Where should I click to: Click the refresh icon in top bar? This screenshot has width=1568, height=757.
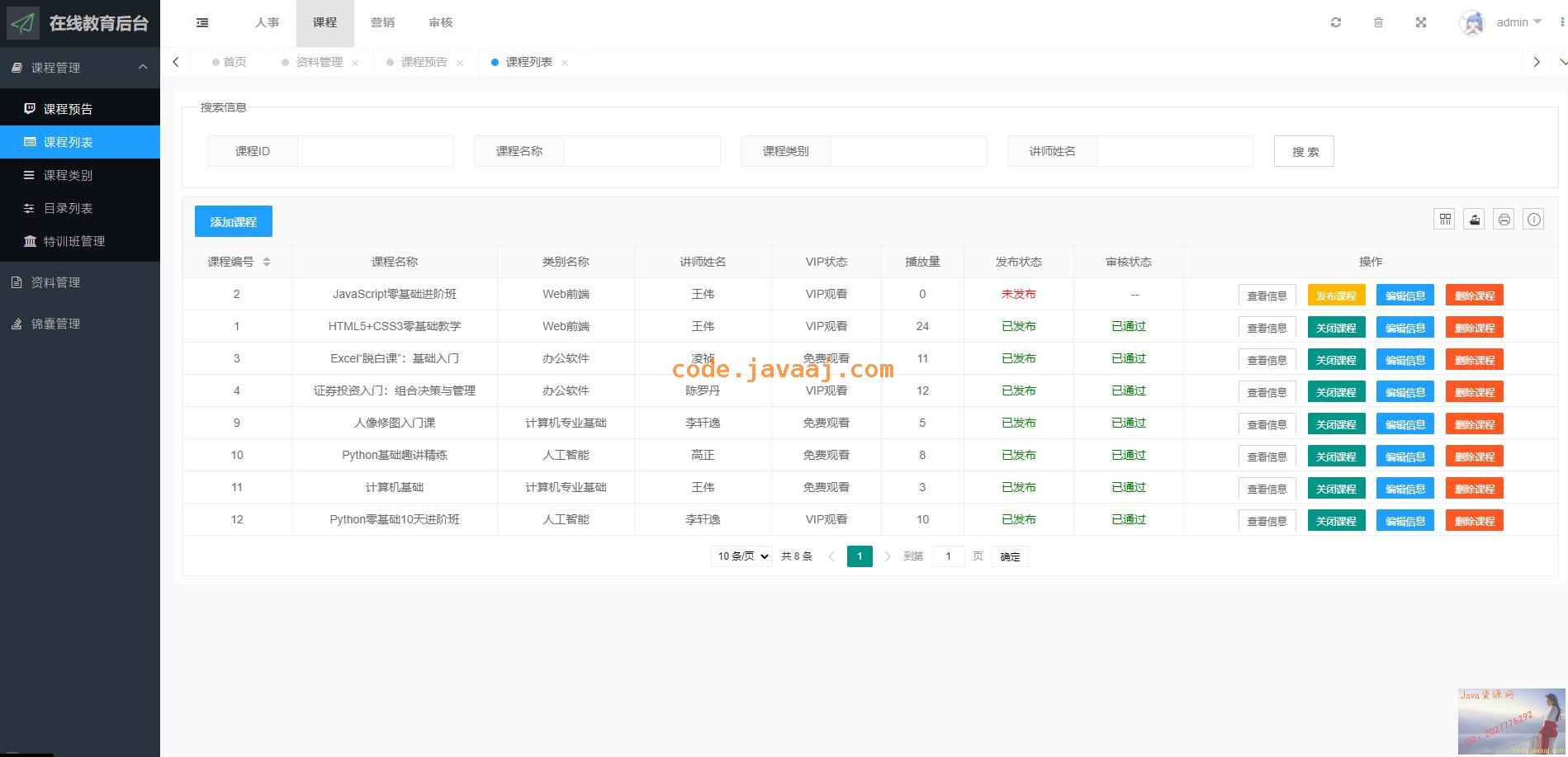[x=1335, y=23]
